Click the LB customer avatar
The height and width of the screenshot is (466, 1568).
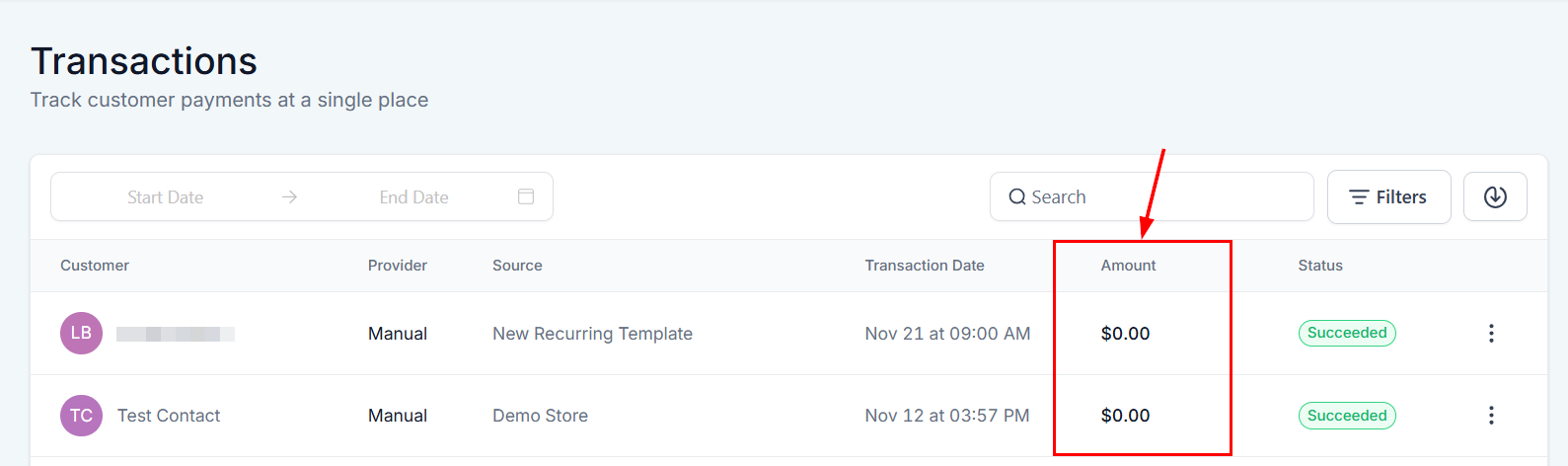click(81, 334)
